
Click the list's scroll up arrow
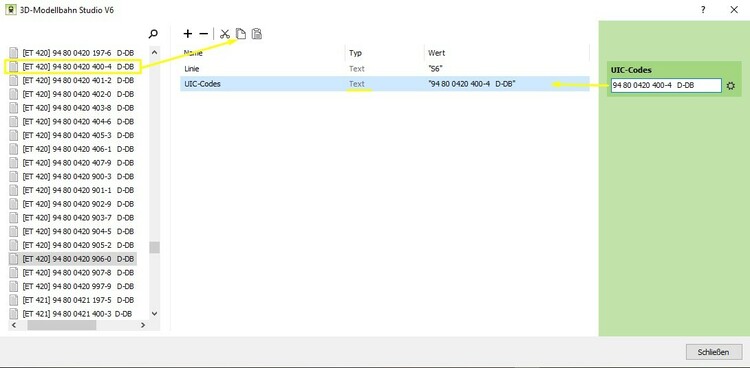pos(154,52)
